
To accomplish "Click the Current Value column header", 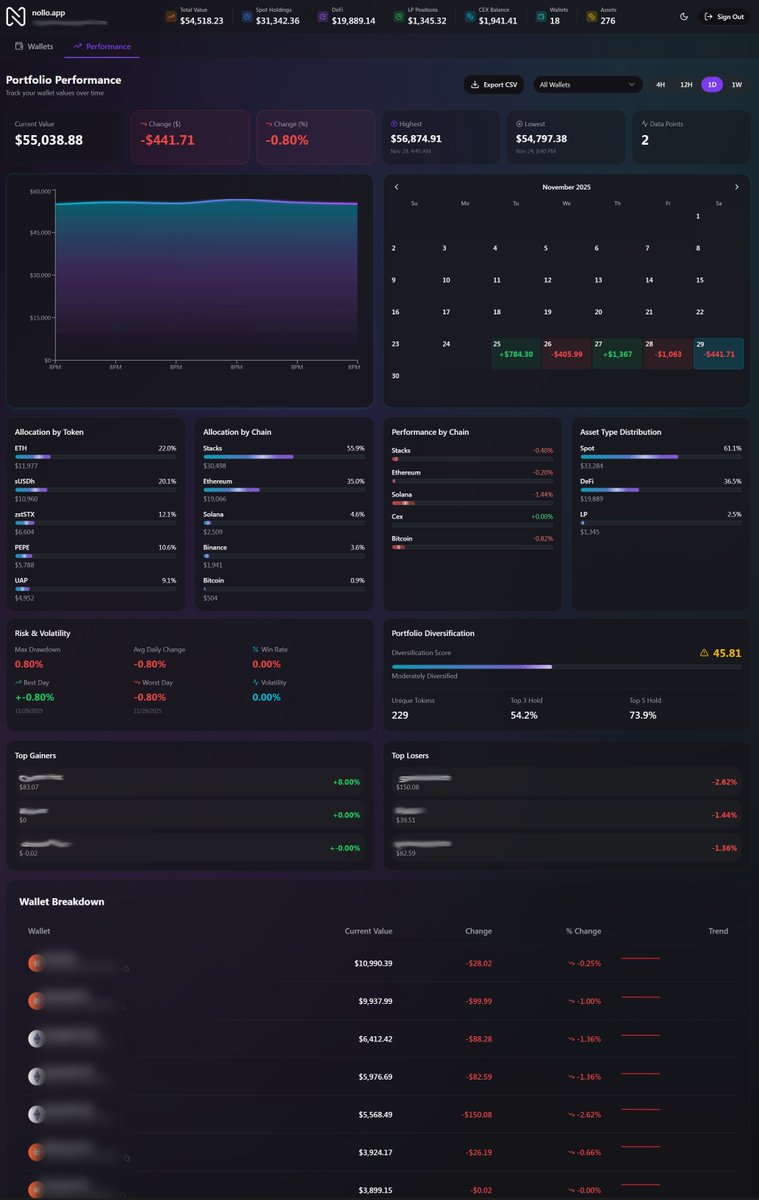I will [x=368, y=931].
